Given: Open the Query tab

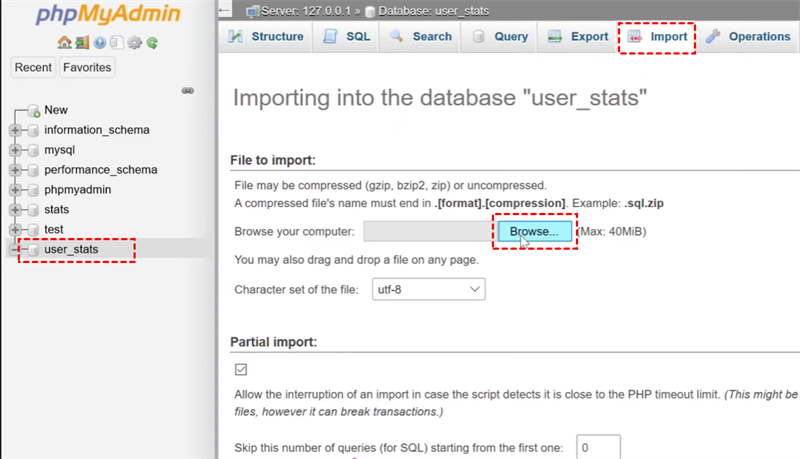Looking at the screenshot, I should tap(501, 37).
